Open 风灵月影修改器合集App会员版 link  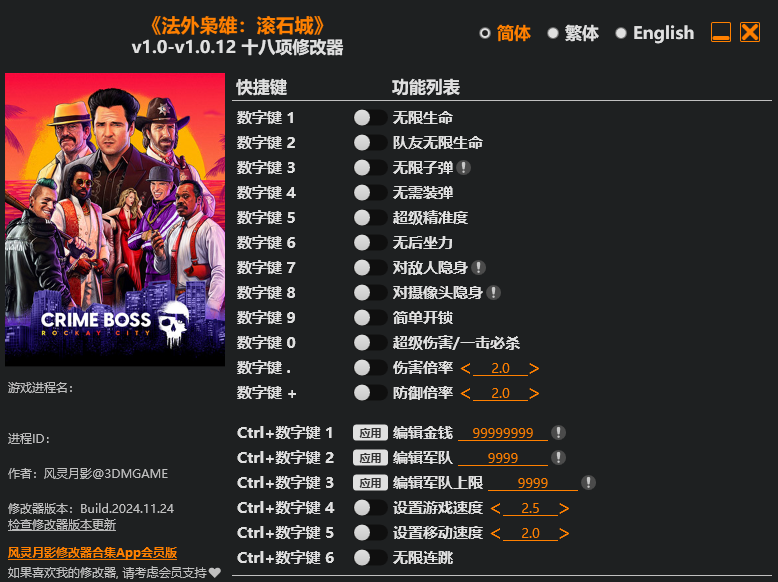pyautogui.click(x=92, y=553)
